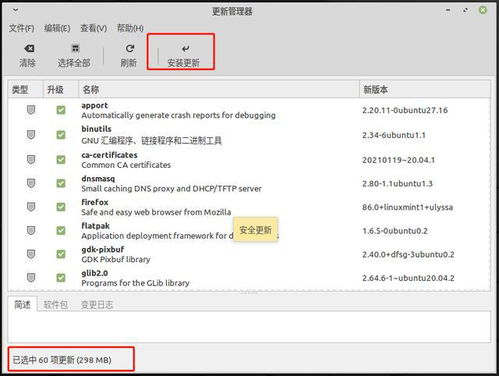
Task: Uncheck the binutils upgrade checkbox
Action: 61,135
